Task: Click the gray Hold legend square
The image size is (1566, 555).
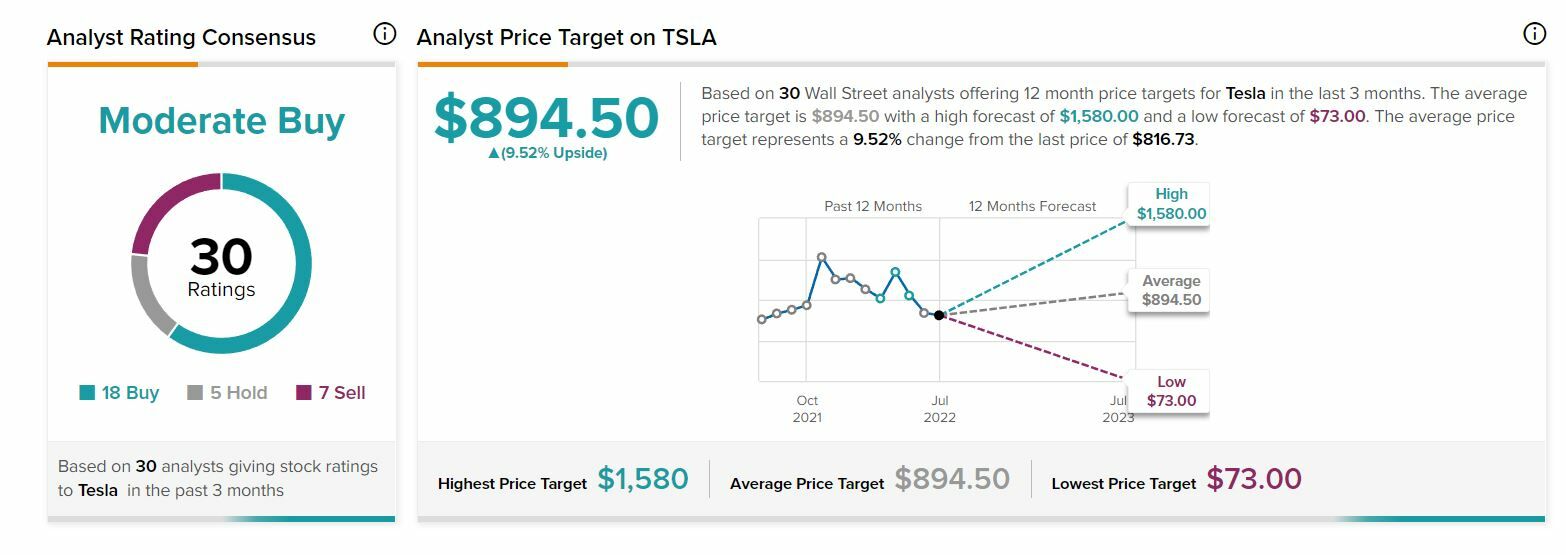Action: coord(196,393)
